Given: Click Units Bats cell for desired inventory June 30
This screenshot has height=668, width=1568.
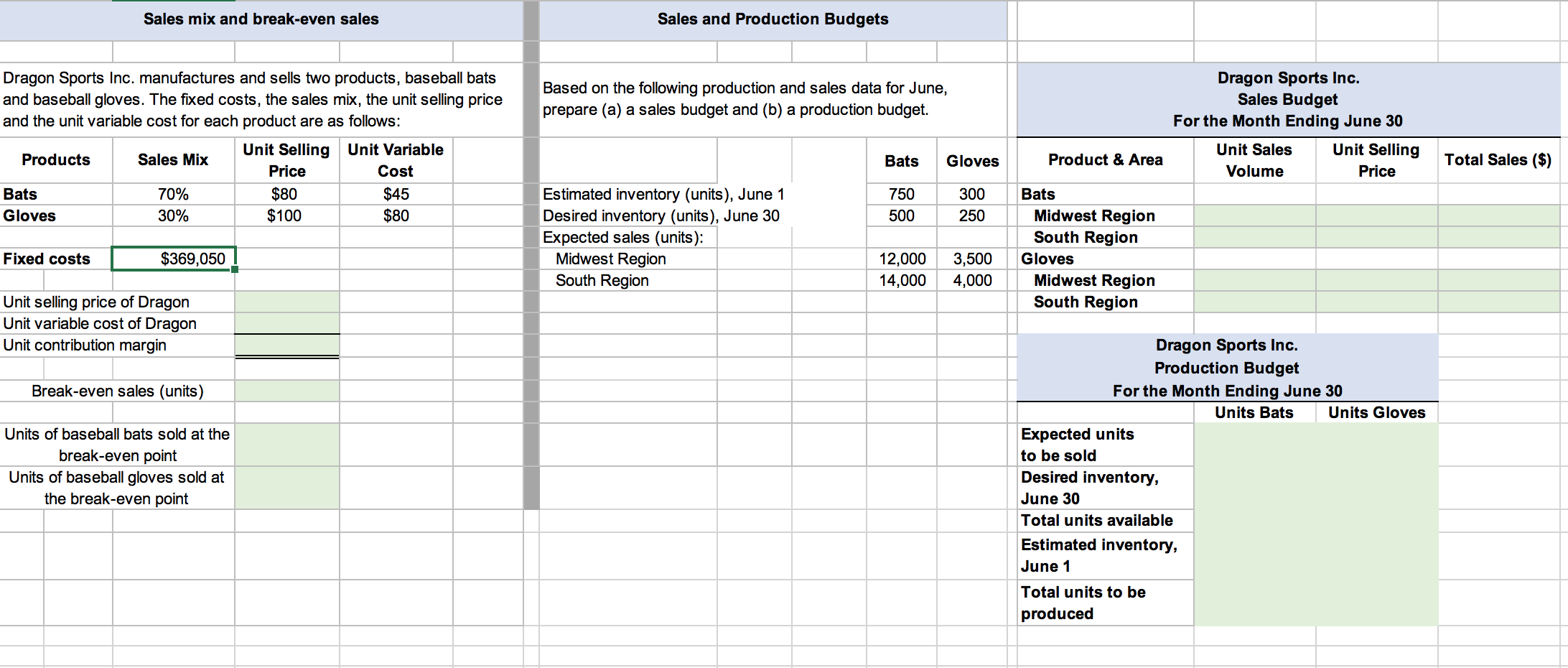Looking at the screenshot, I should pyautogui.click(x=1255, y=488).
